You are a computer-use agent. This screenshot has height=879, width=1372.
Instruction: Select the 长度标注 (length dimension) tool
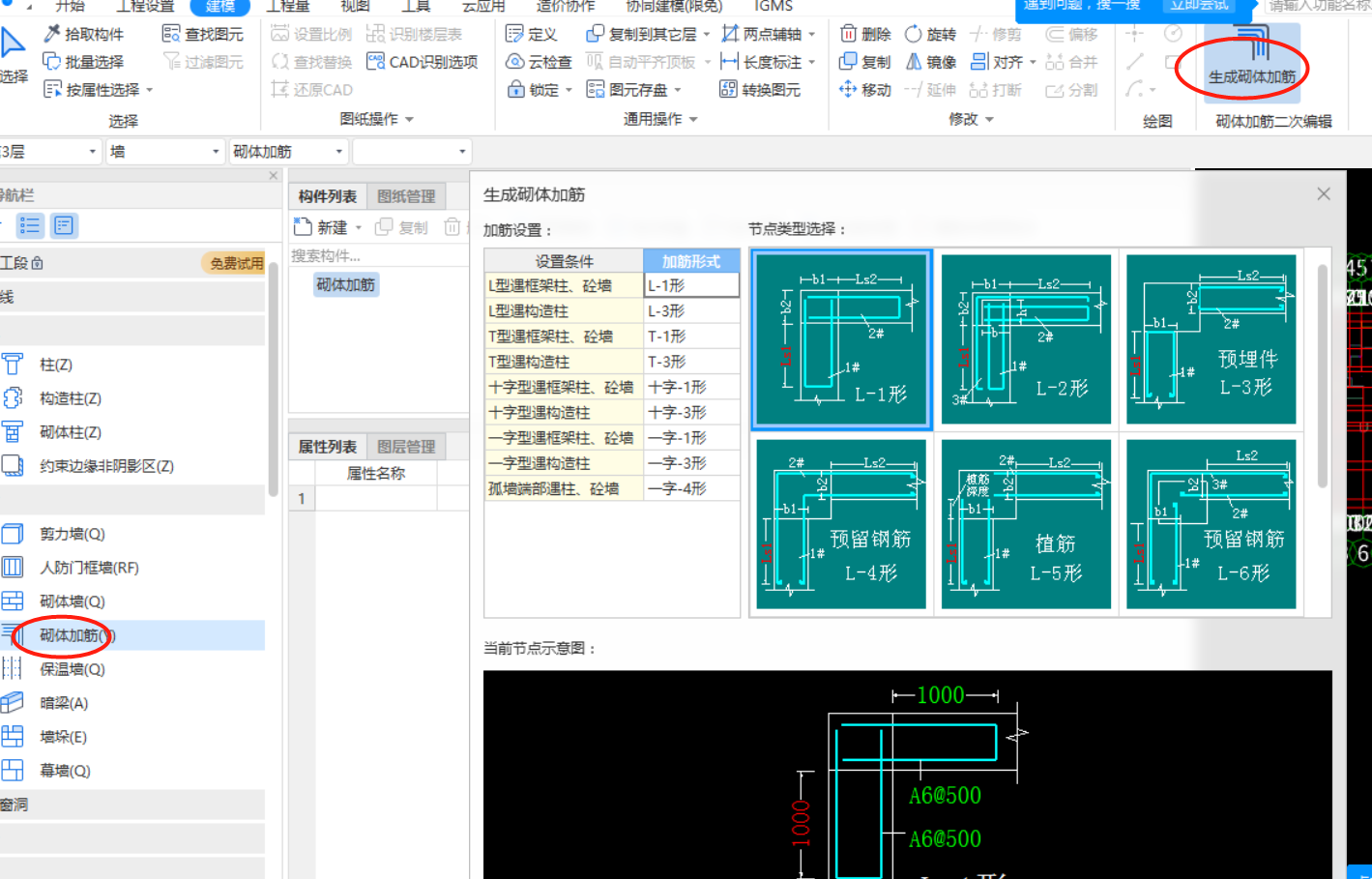769,62
